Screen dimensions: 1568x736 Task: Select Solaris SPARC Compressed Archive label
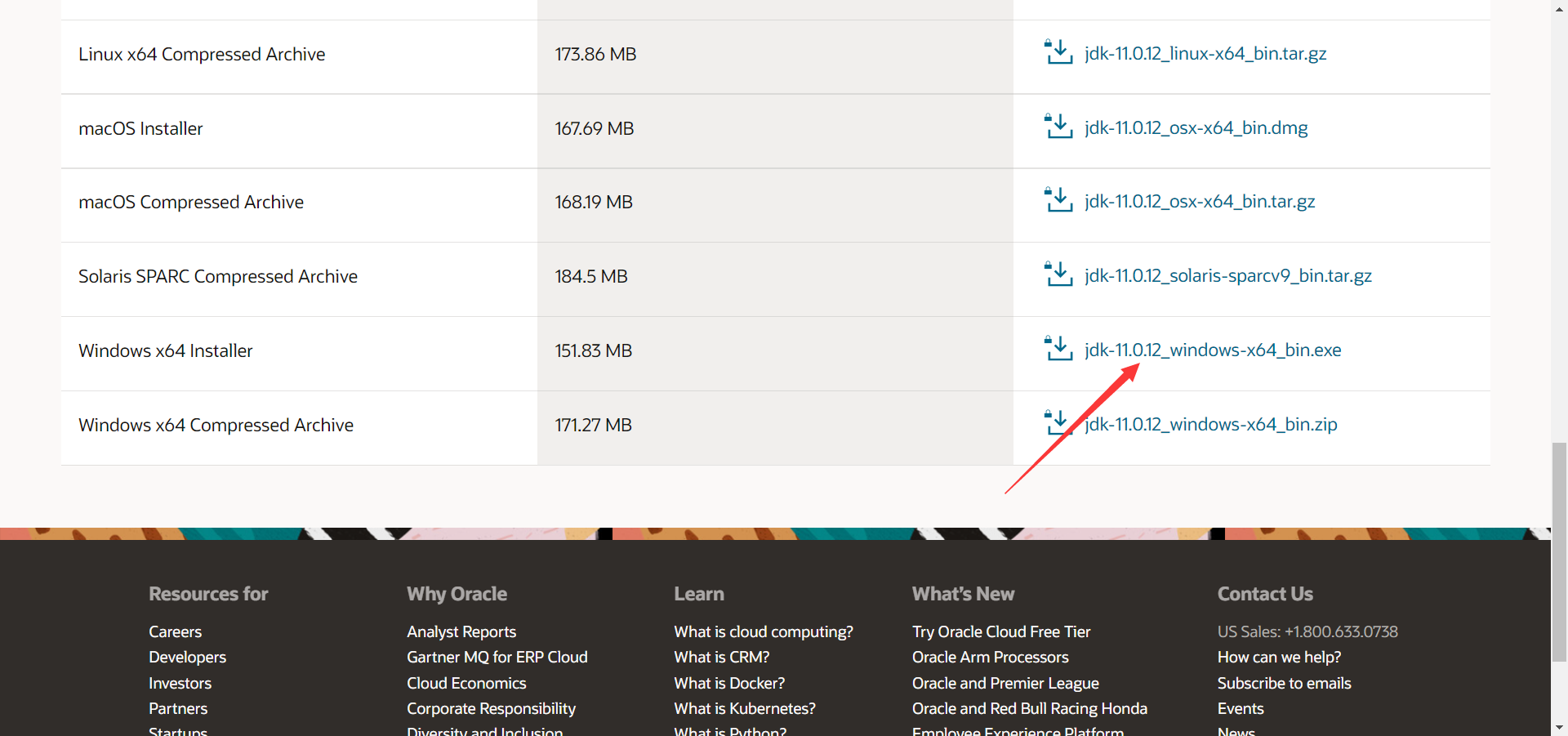point(218,276)
